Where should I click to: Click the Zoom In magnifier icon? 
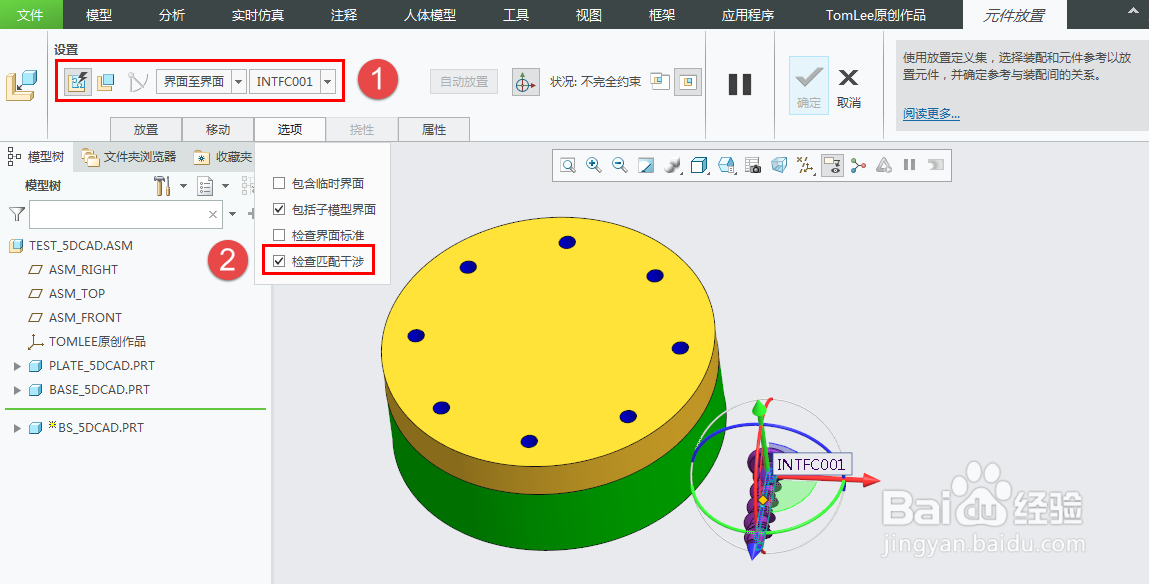click(x=594, y=165)
